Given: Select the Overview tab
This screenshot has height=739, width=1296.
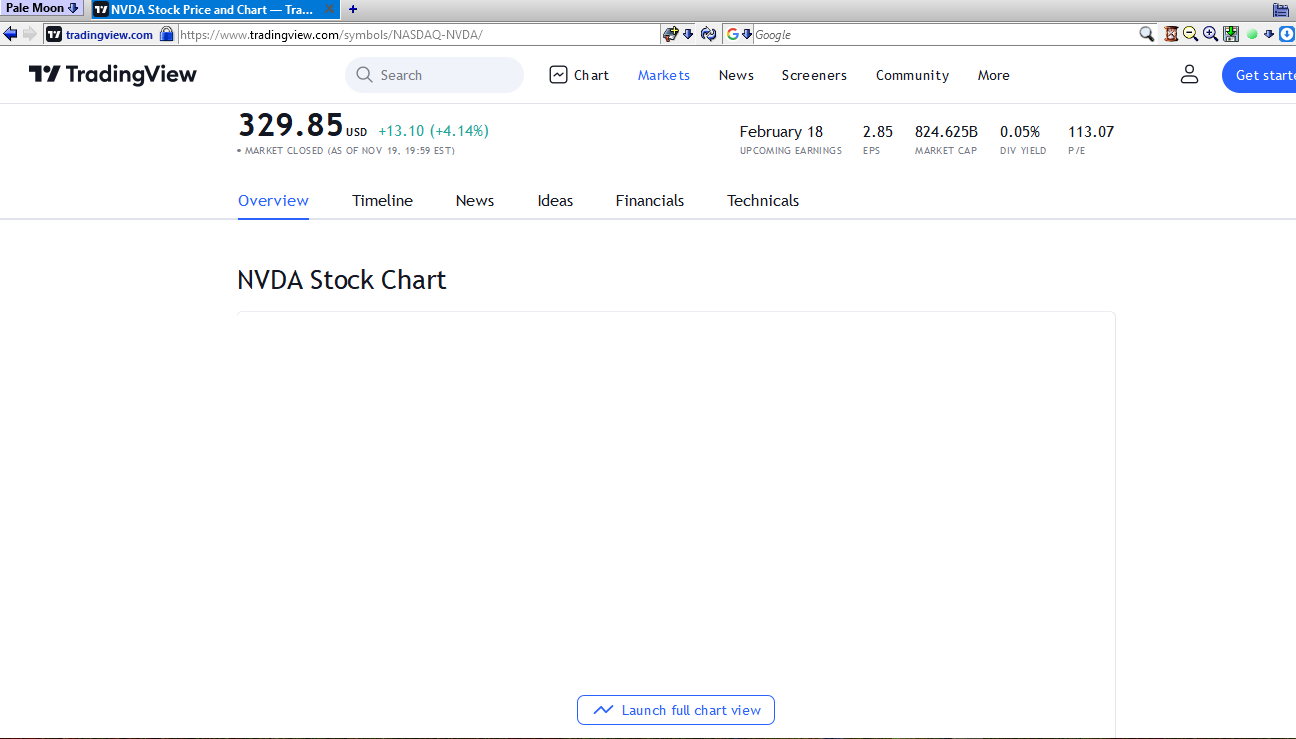Looking at the screenshot, I should [x=273, y=200].
